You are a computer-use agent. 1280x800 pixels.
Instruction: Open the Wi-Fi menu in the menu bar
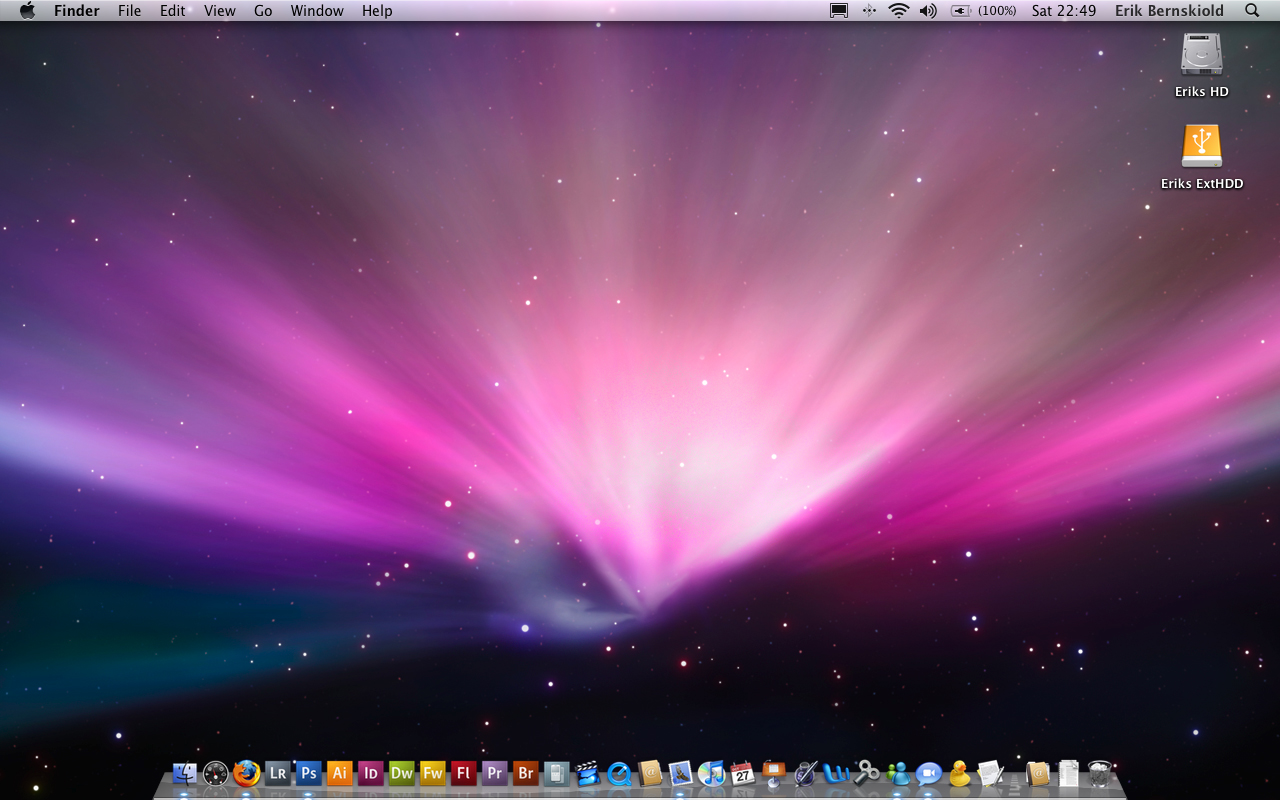[x=898, y=10]
